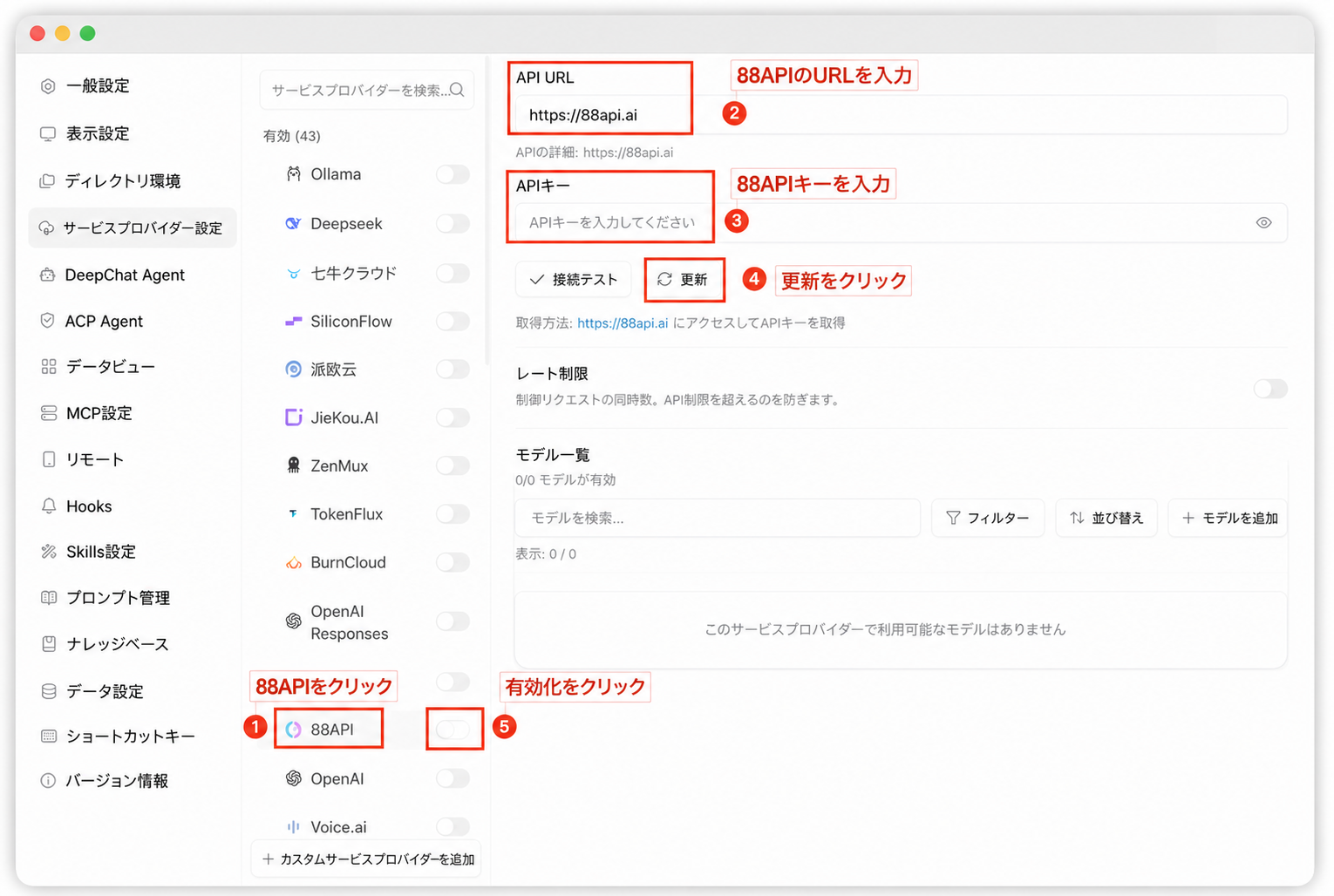Viewport: 1334px width, 896px height.
Task: Open MCP設定 in the sidebar
Action: [133, 413]
